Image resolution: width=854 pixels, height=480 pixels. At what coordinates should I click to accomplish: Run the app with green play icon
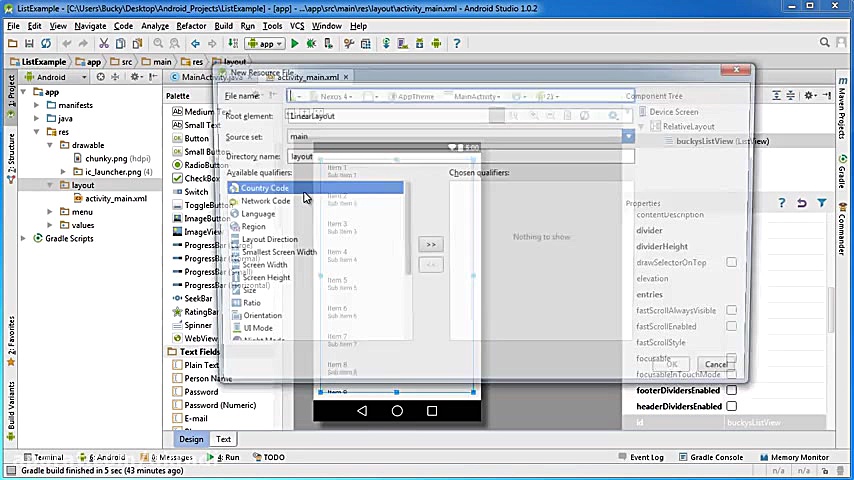(x=295, y=44)
